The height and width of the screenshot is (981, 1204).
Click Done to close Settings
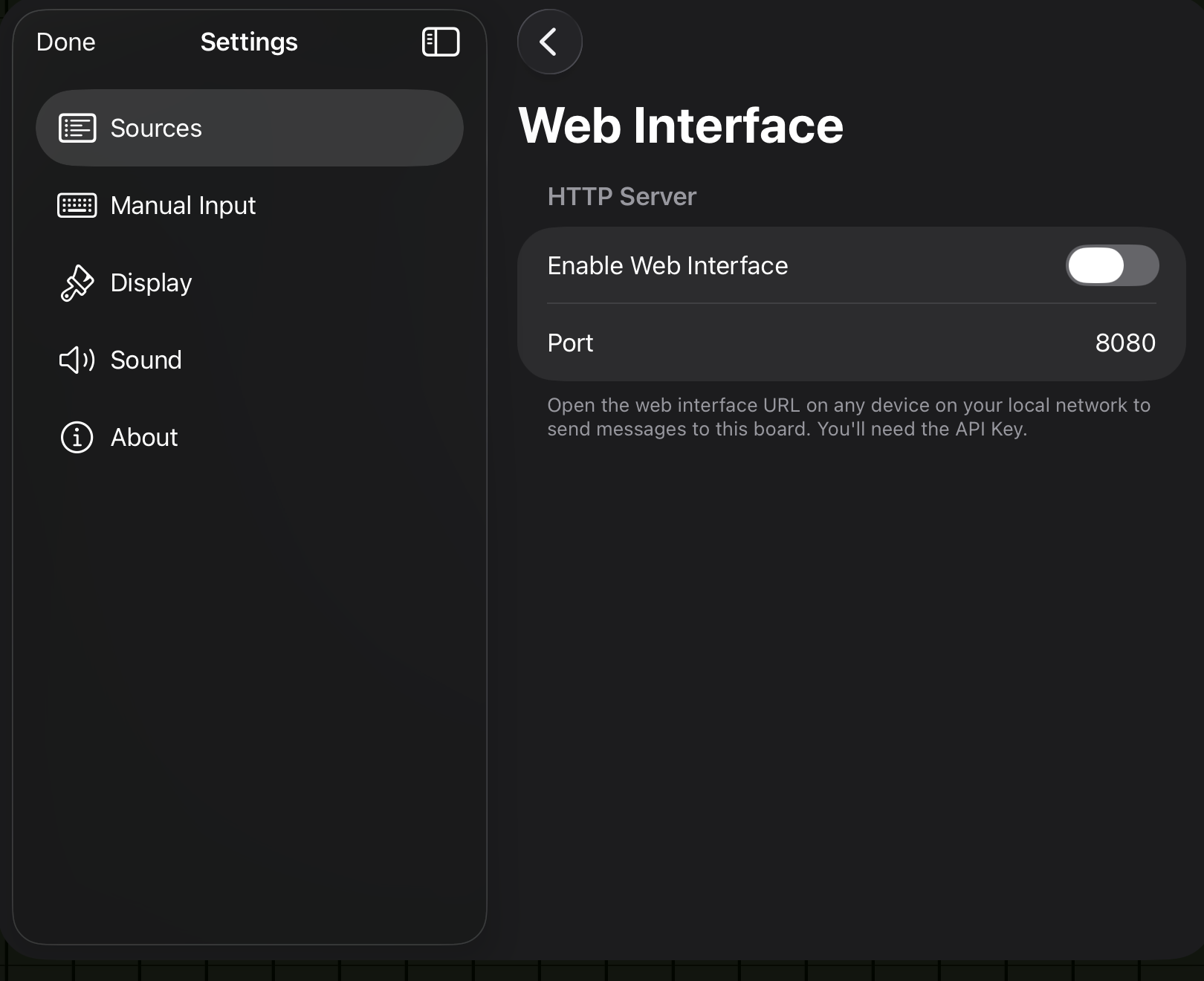tap(65, 42)
